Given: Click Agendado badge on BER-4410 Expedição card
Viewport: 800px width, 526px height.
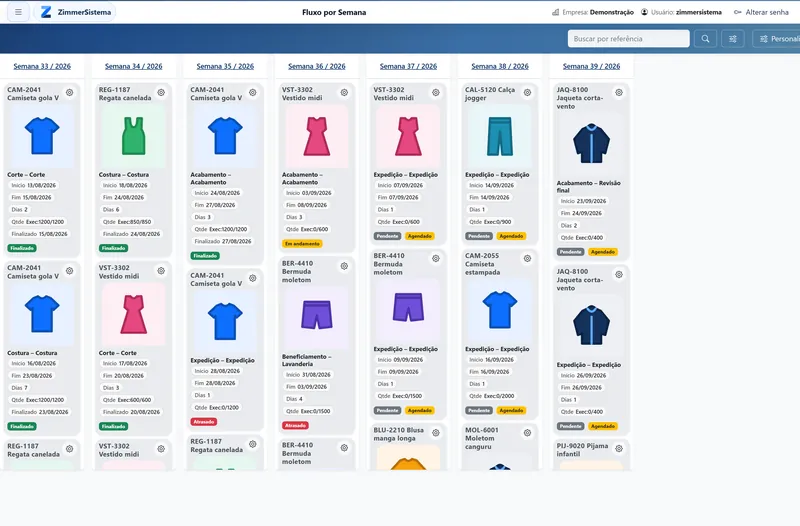Looking at the screenshot, I should click(419, 411).
